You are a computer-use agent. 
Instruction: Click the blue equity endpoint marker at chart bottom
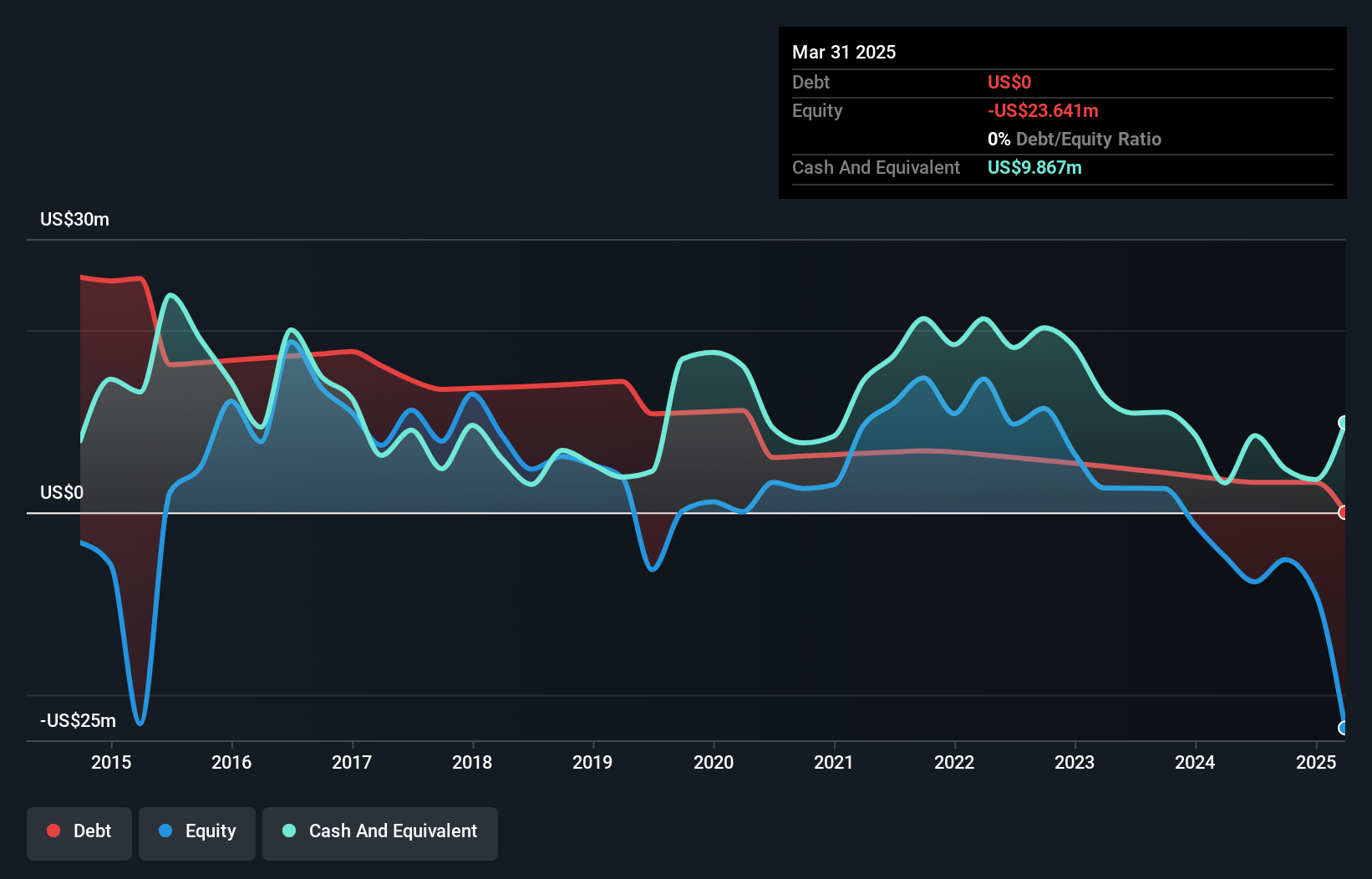click(1343, 728)
